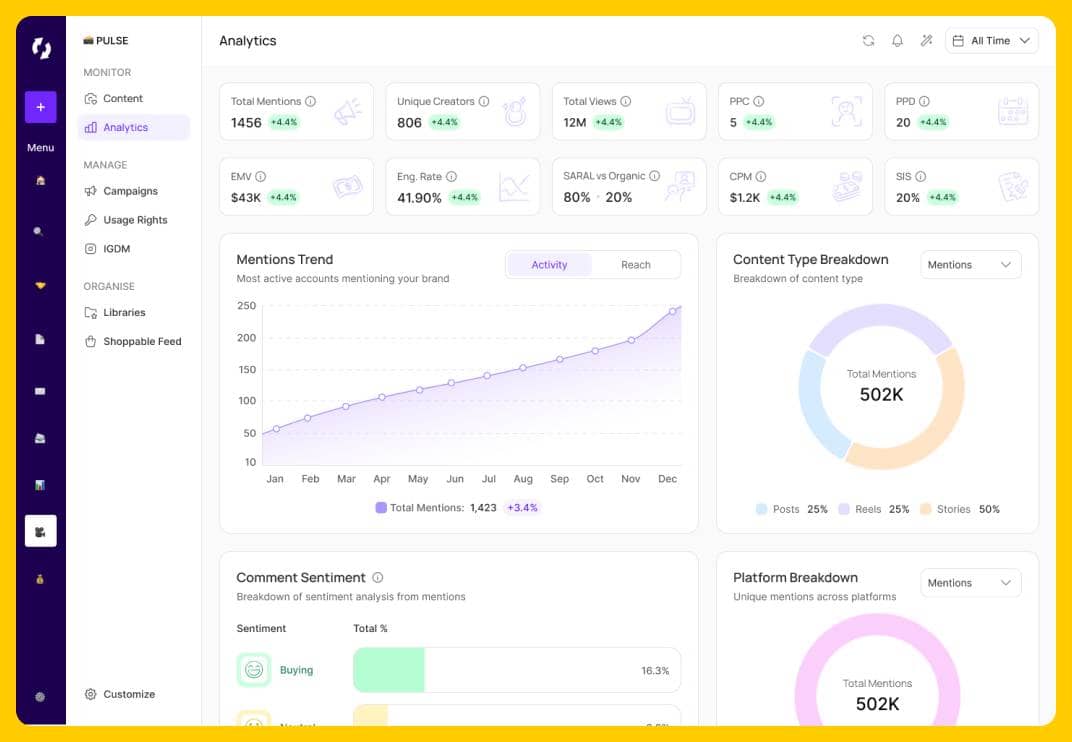Open the house icon in dark rail
1072x742 pixels.
[40, 181]
